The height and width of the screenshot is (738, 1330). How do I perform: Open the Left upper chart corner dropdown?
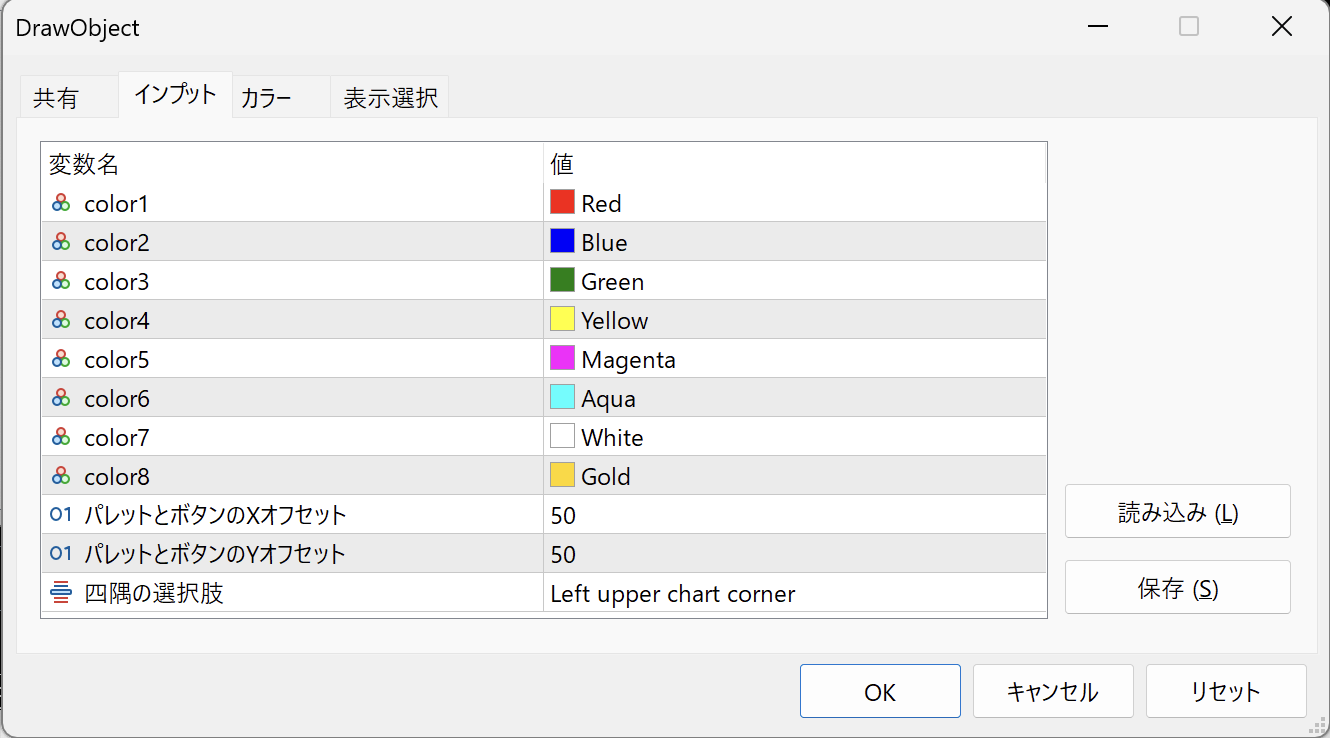(x=794, y=594)
